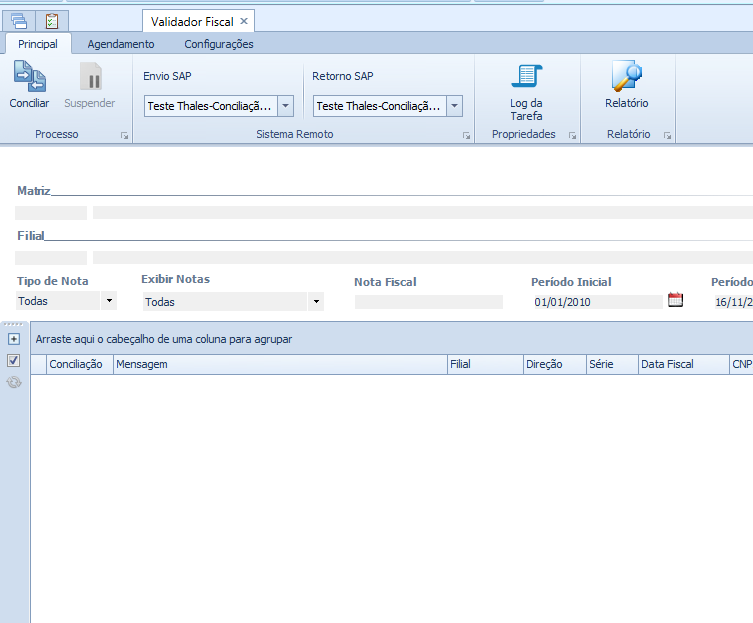Switch to the Configurações ribbon tab

pyautogui.click(x=219, y=44)
